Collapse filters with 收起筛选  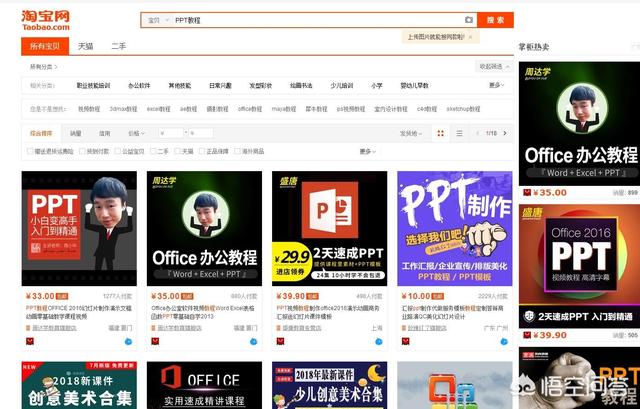pyautogui.click(x=494, y=67)
